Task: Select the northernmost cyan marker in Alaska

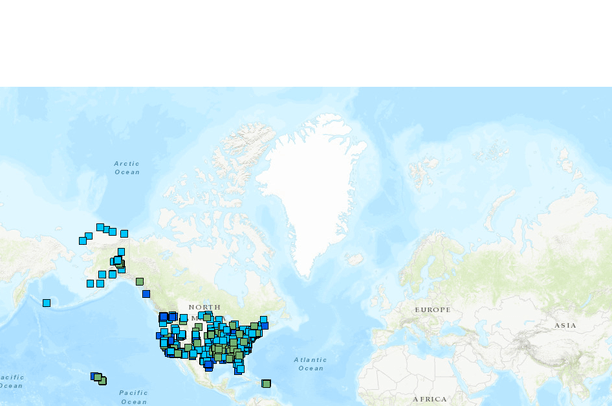Action: point(100,227)
